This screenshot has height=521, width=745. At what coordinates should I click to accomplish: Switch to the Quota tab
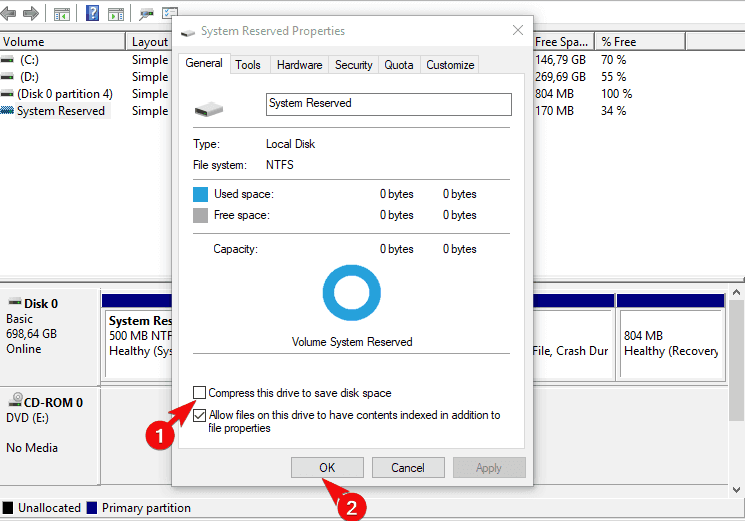point(399,65)
